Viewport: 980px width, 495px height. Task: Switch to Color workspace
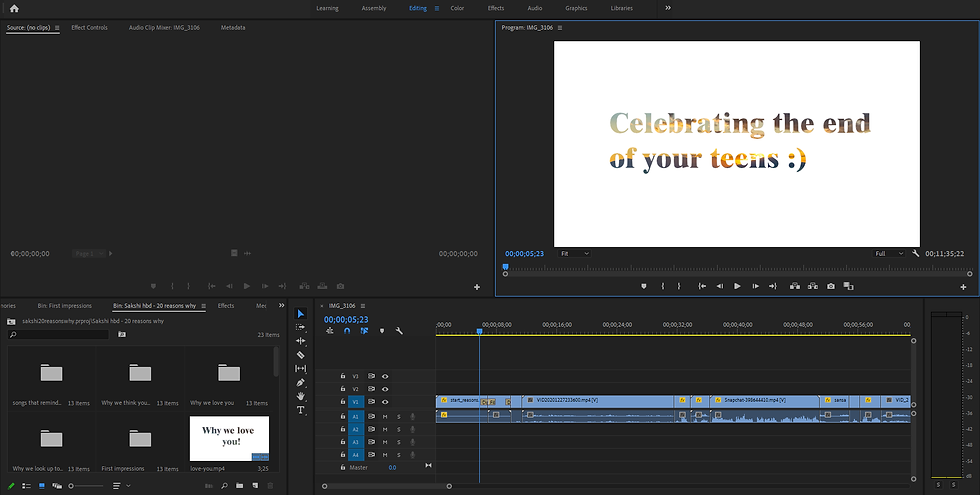[458, 8]
